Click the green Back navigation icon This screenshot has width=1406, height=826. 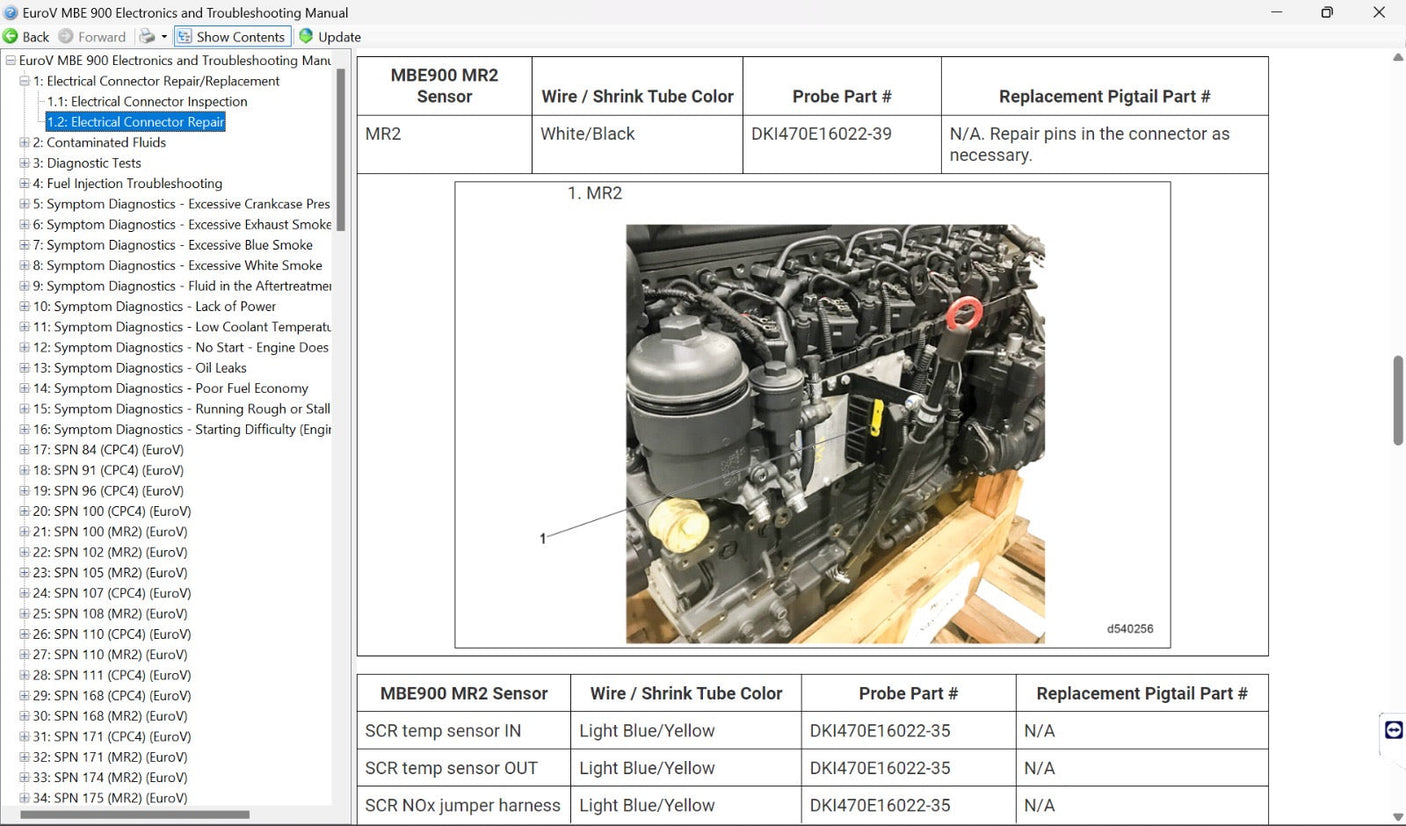(9, 36)
